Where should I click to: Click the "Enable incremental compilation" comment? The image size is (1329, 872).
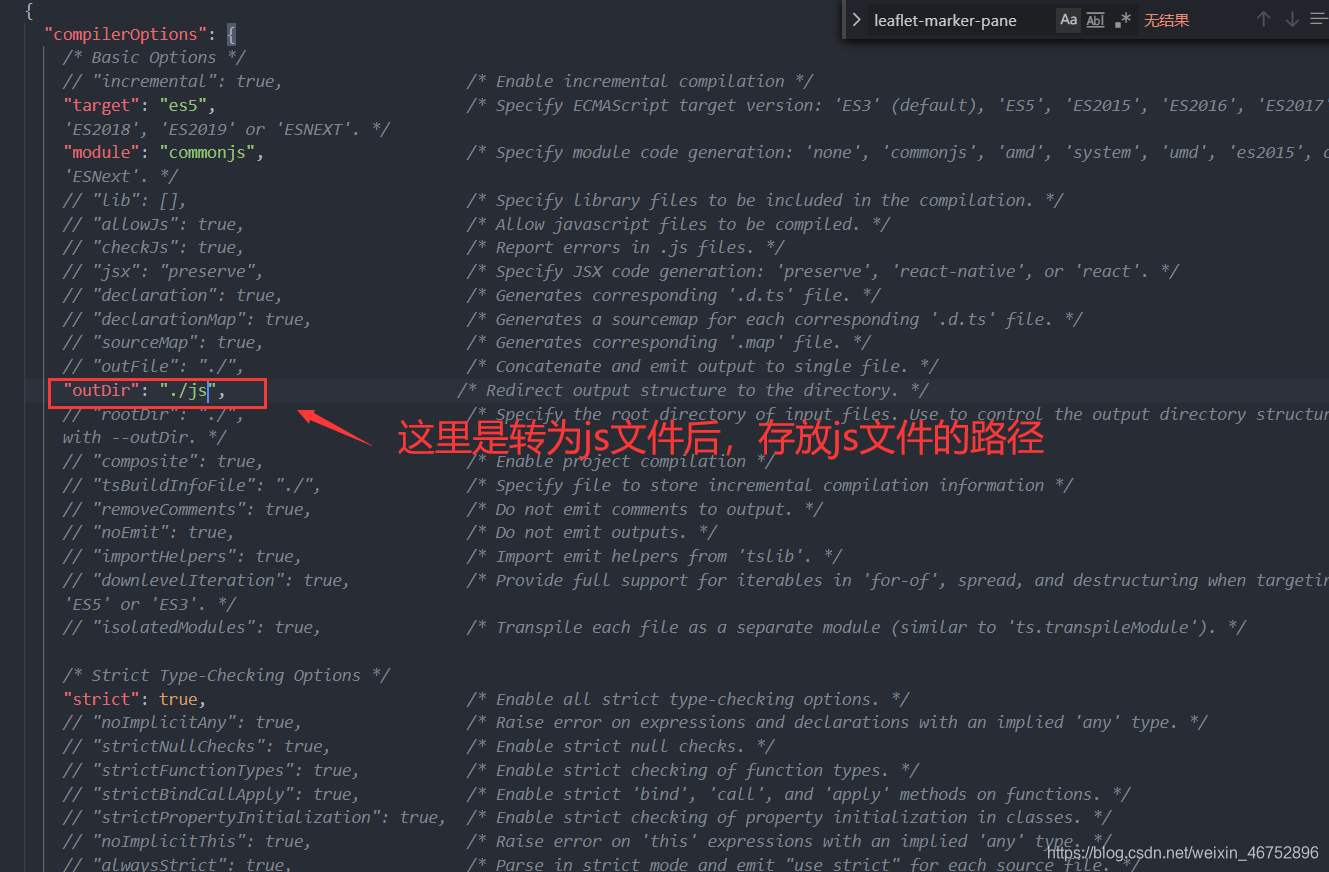640,81
